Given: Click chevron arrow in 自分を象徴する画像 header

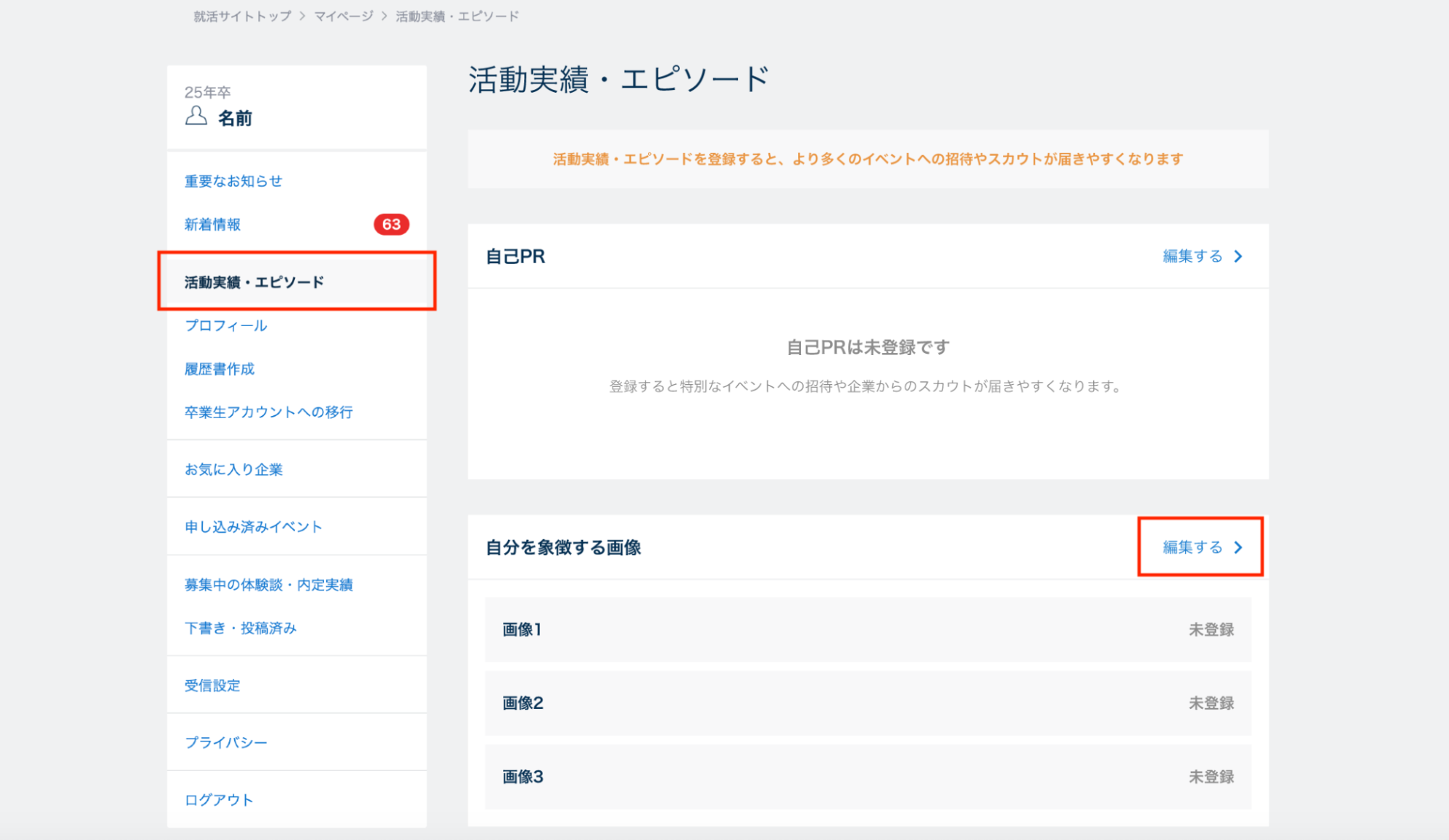Looking at the screenshot, I should [x=1238, y=548].
